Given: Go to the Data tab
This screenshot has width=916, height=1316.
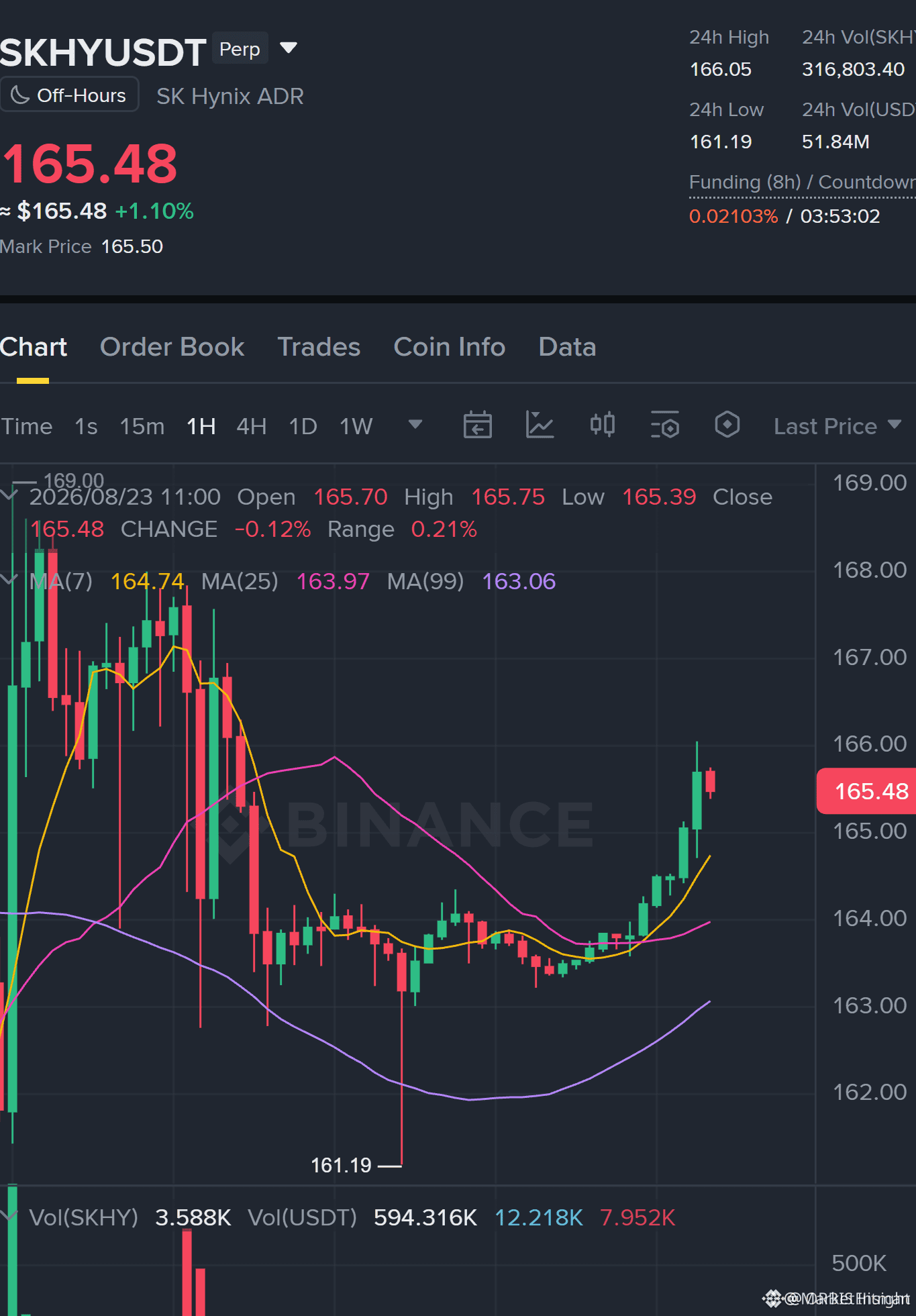Looking at the screenshot, I should tap(568, 347).
